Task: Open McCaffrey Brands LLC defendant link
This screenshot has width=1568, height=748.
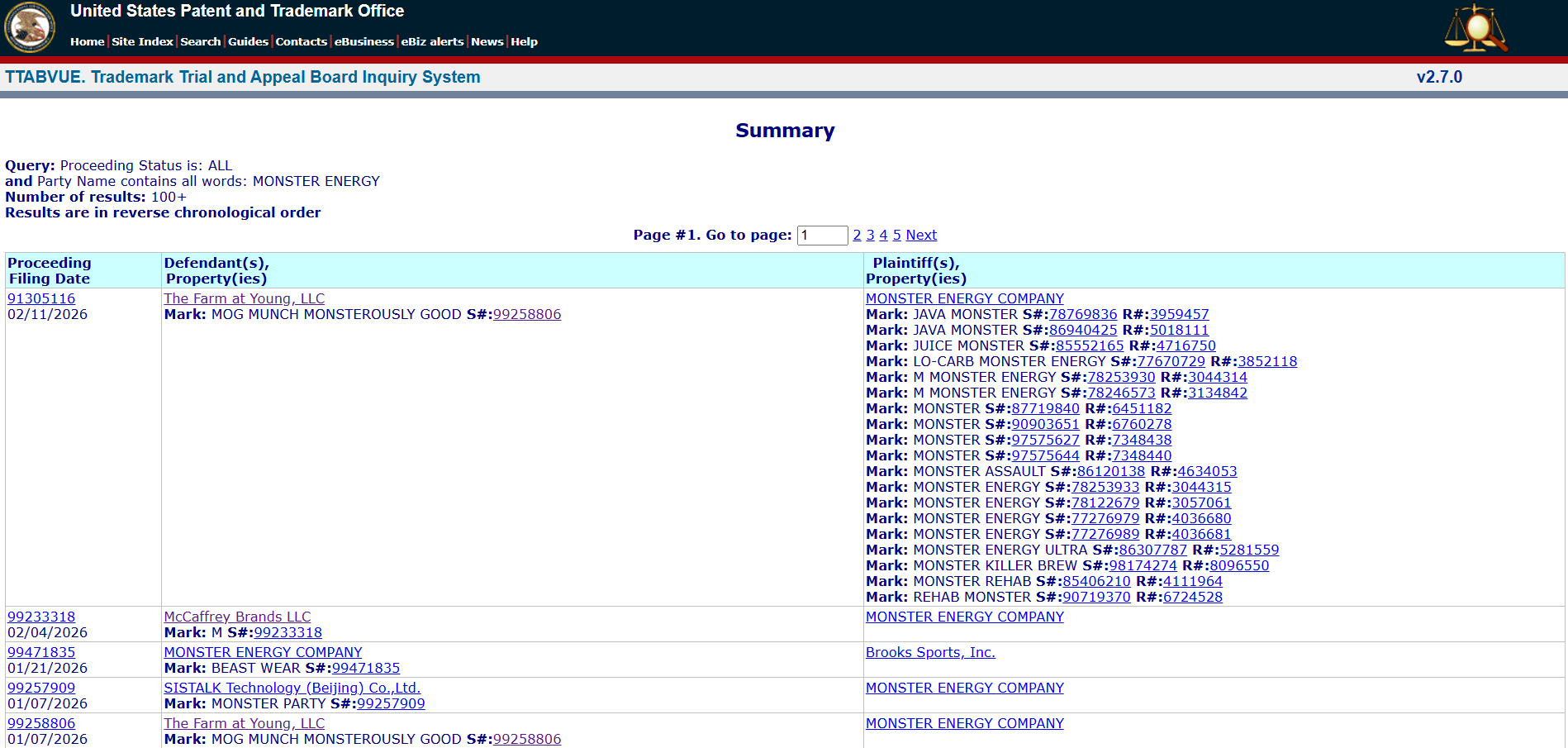Action: 237,617
